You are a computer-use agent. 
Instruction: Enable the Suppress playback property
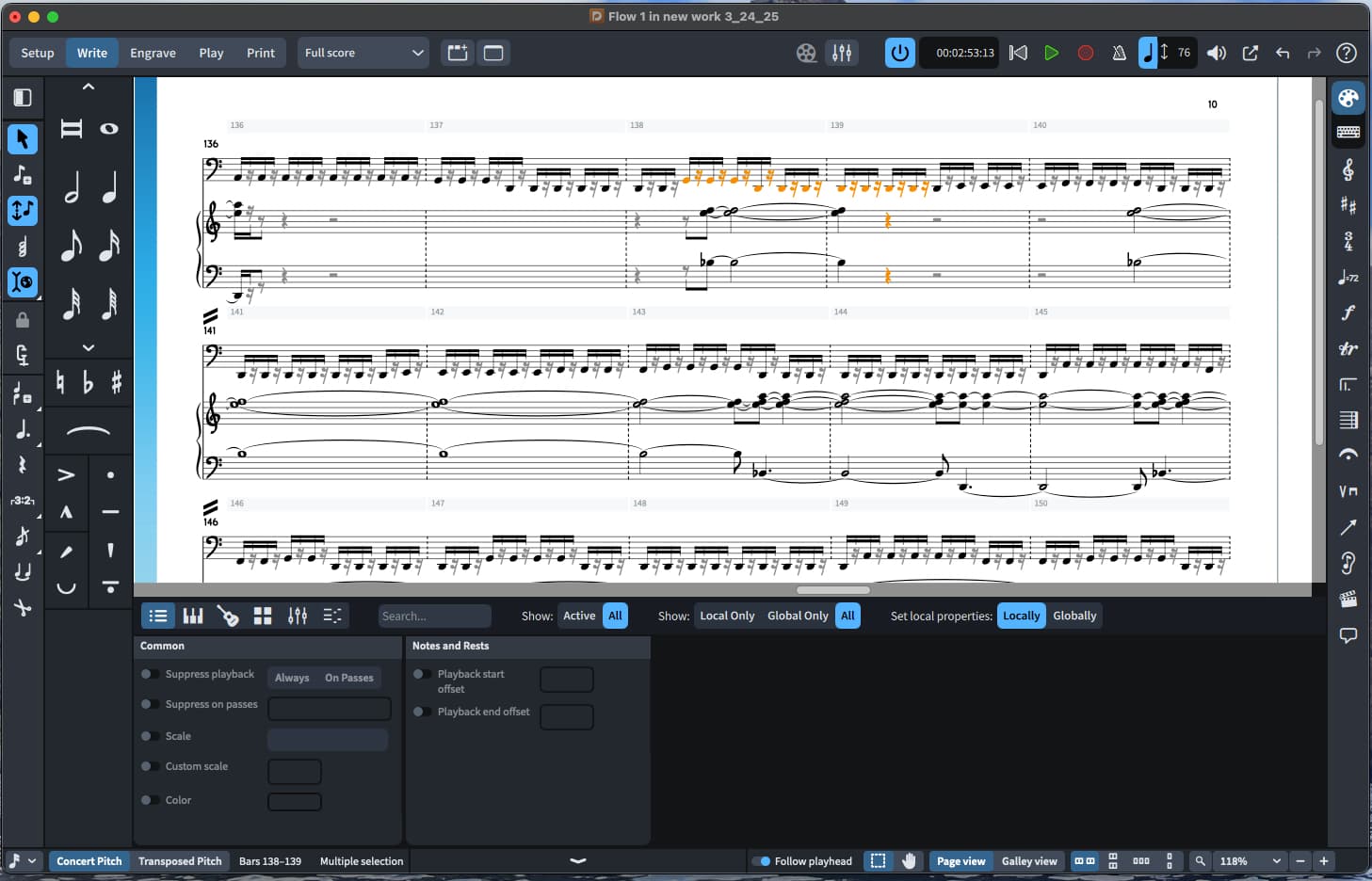[148, 674]
